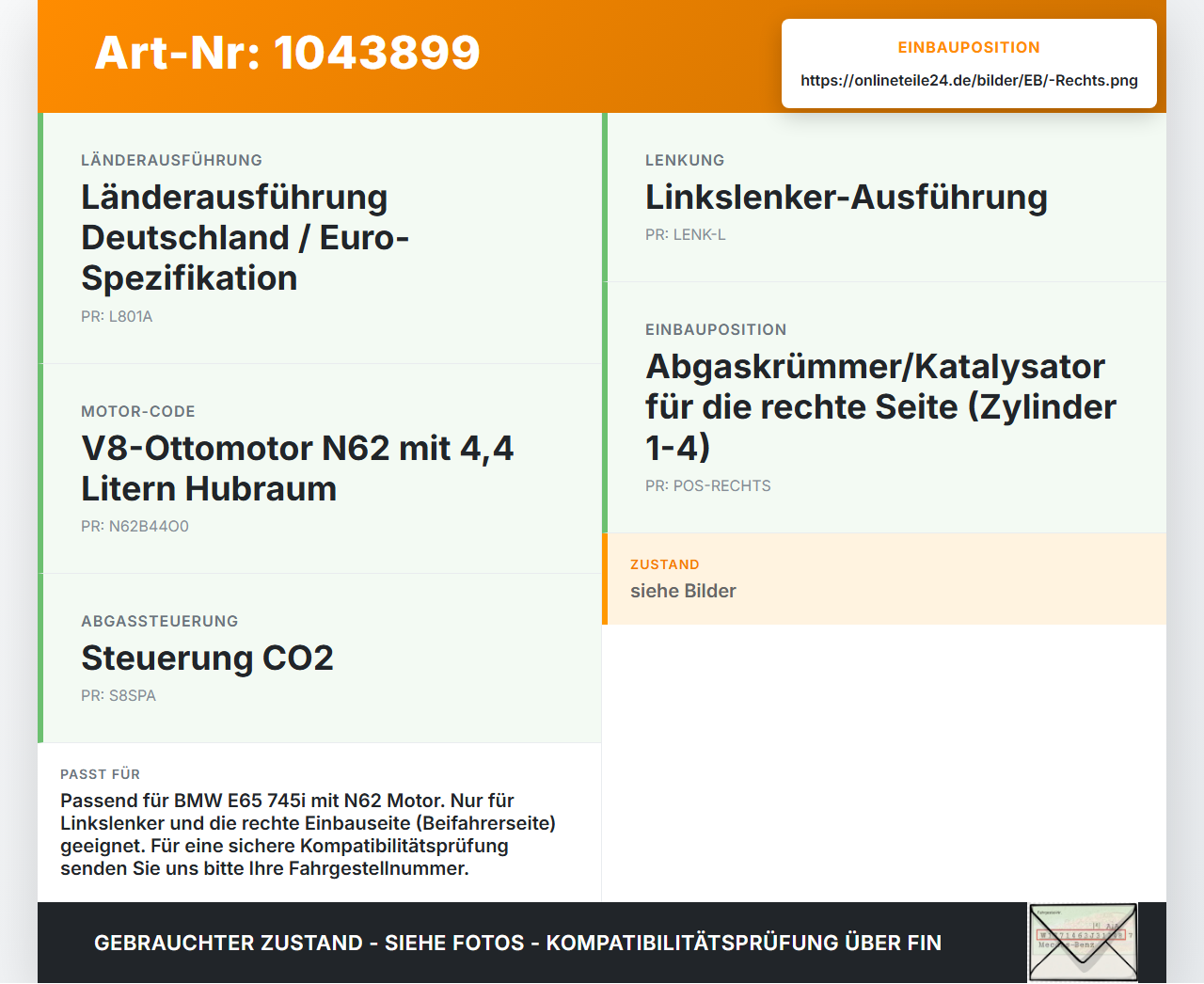
Task: Click the ZUSTAND label
Action: pos(665,564)
